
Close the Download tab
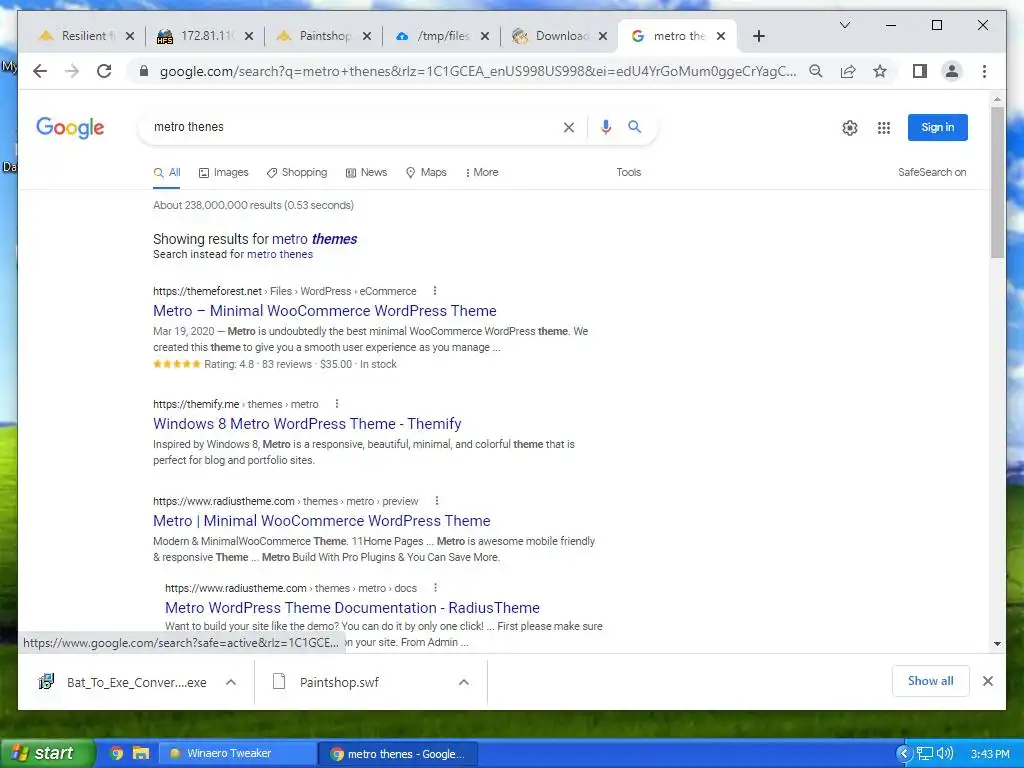click(603, 36)
